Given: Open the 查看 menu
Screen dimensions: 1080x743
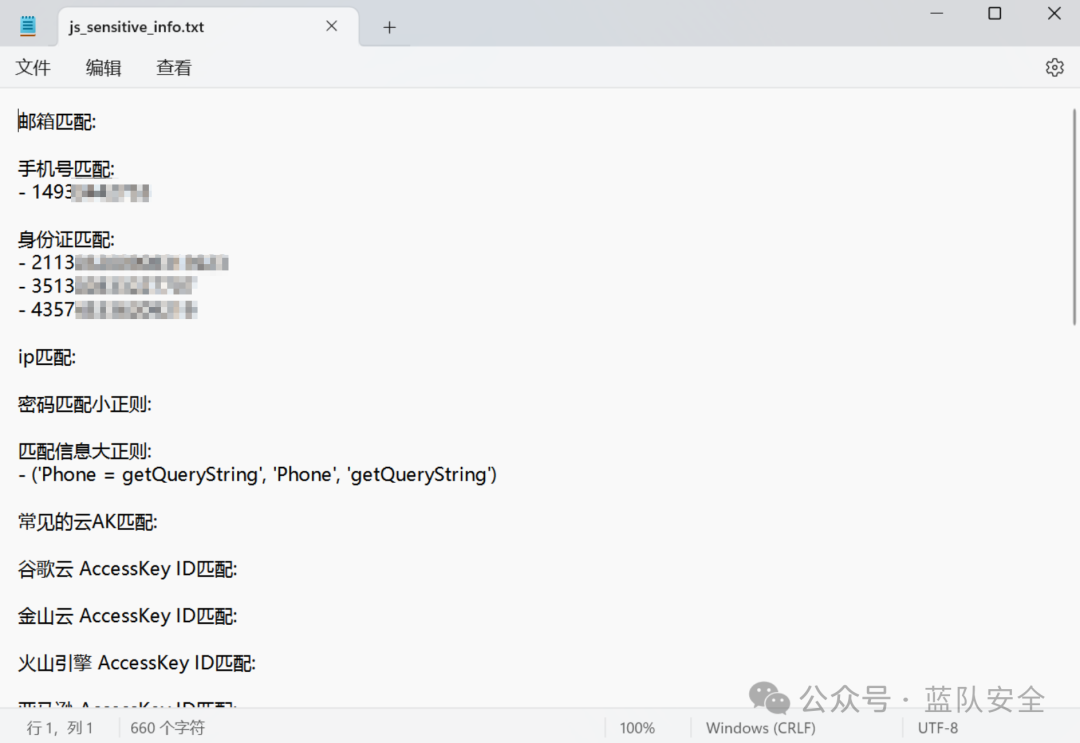Looking at the screenshot, I should coord(174,67).
